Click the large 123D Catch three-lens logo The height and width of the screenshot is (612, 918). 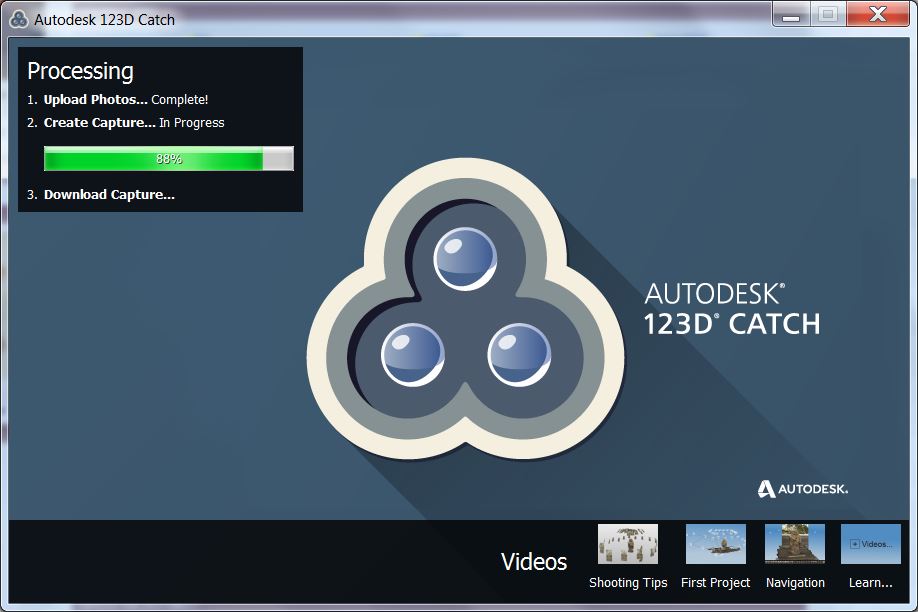[465, 309]
